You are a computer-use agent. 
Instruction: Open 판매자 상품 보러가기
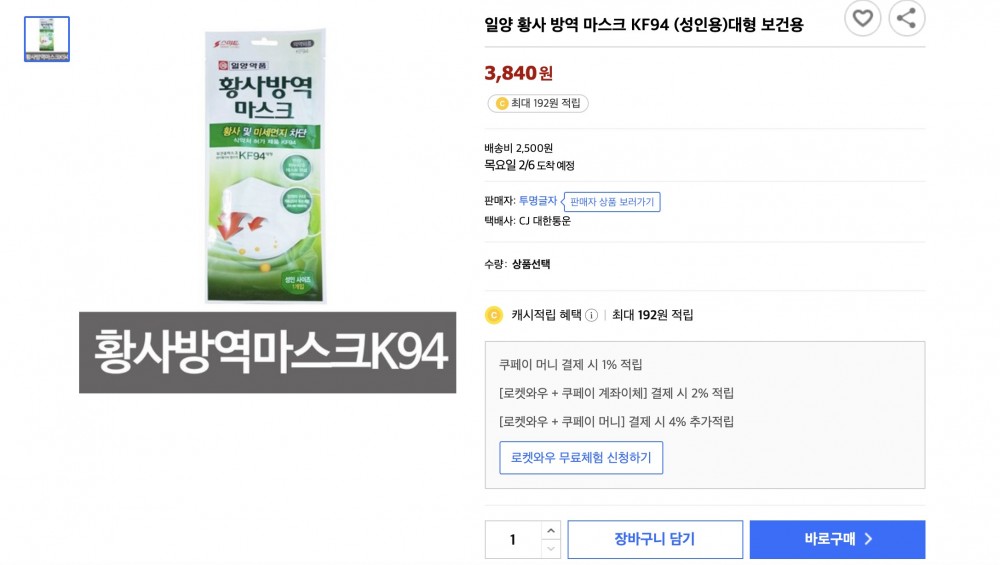[x=612, y=202]
